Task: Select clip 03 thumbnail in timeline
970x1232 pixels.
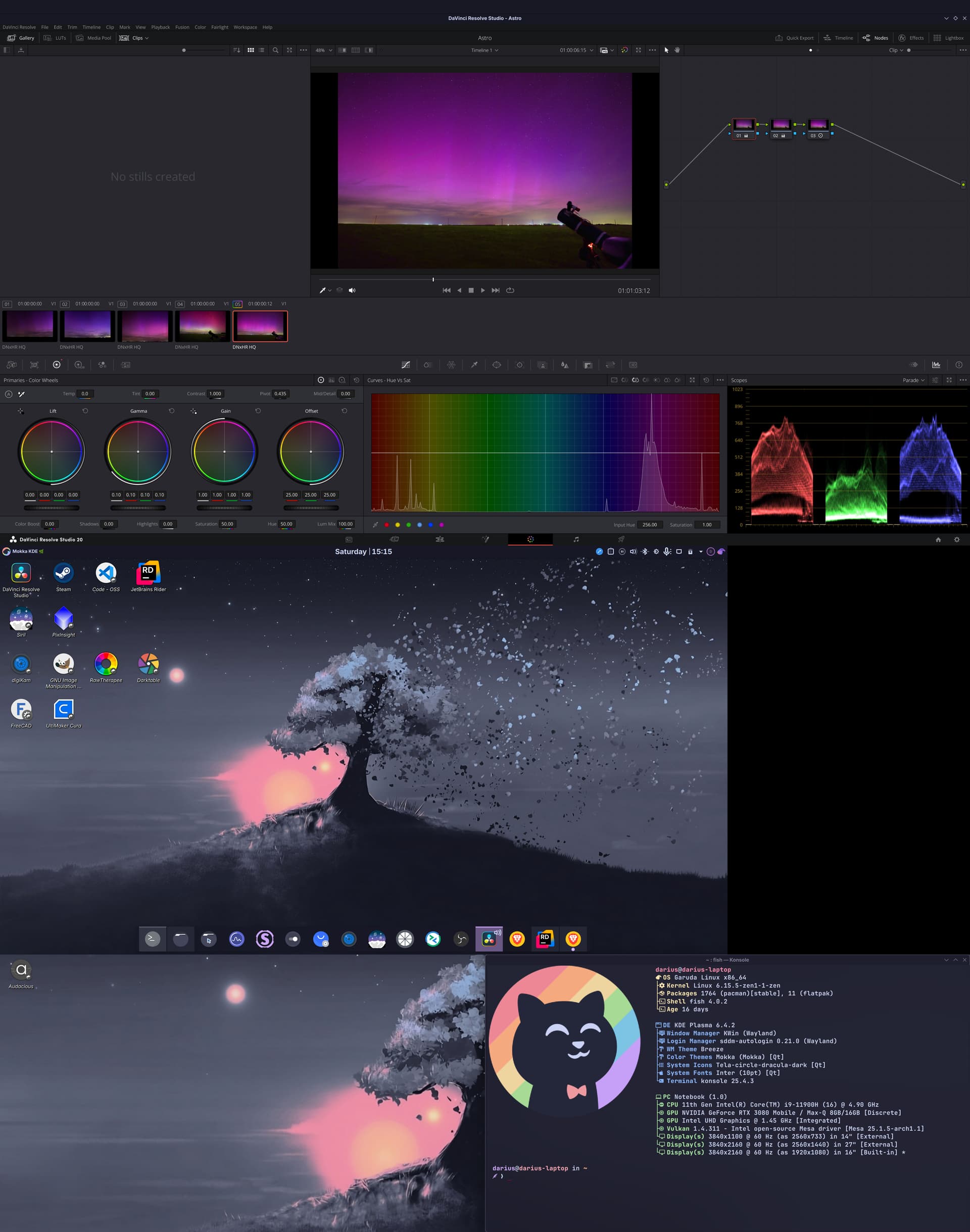Action: 145,326
